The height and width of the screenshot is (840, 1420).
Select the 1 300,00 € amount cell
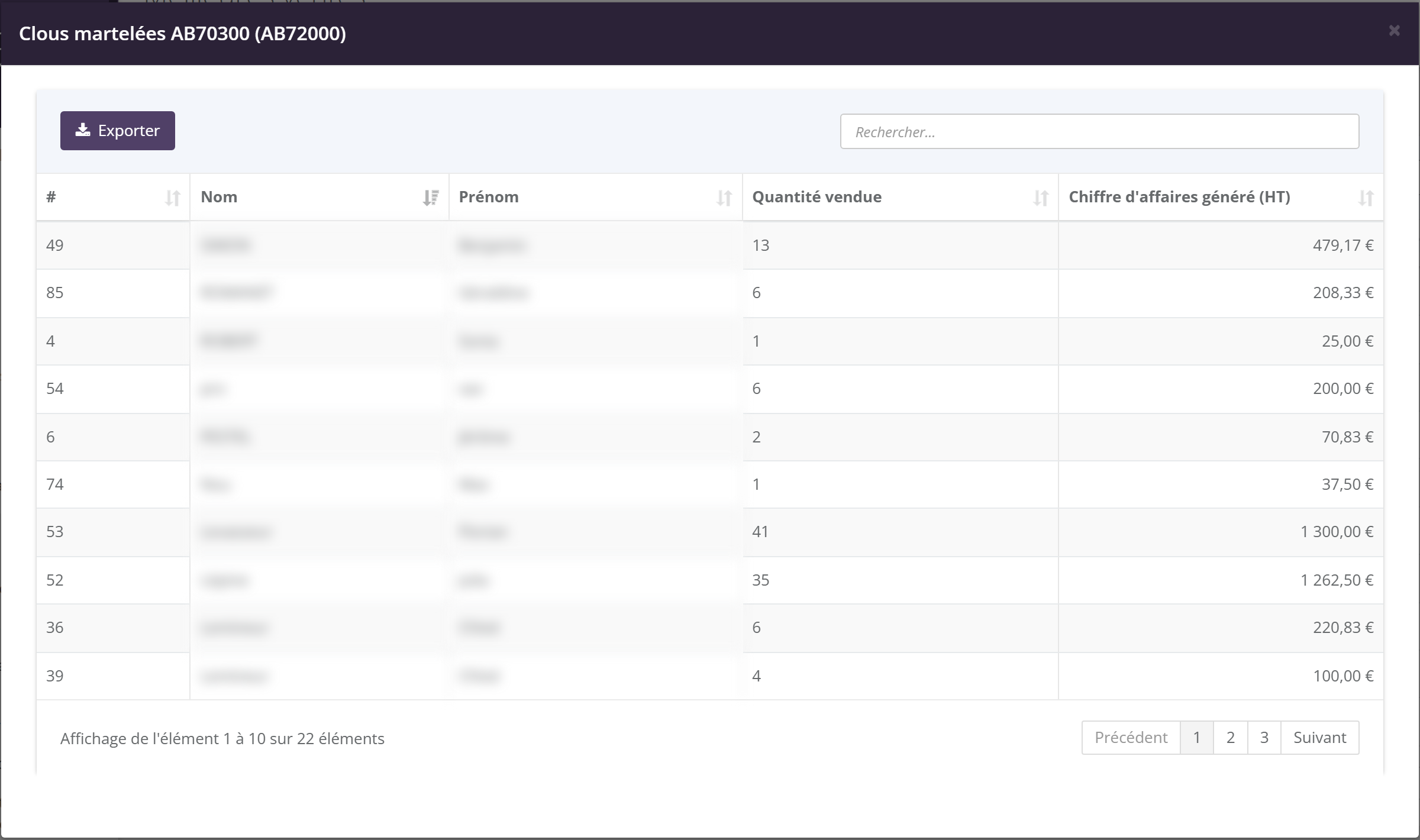[1221, 532]
